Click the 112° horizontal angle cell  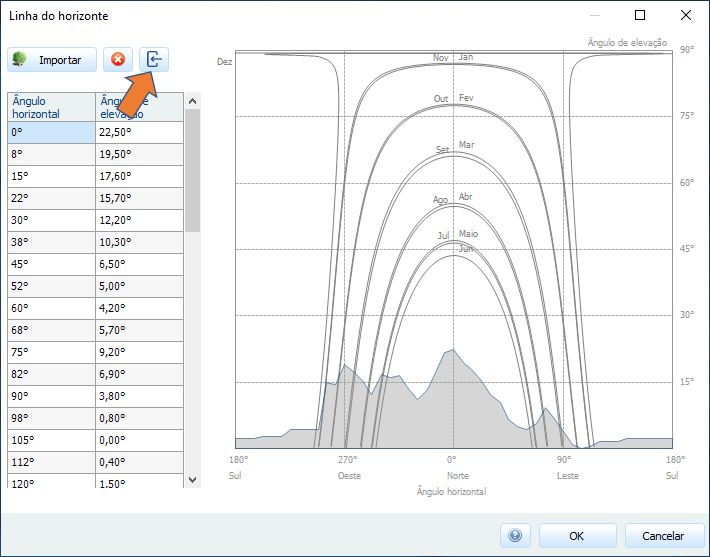point(51,462)
